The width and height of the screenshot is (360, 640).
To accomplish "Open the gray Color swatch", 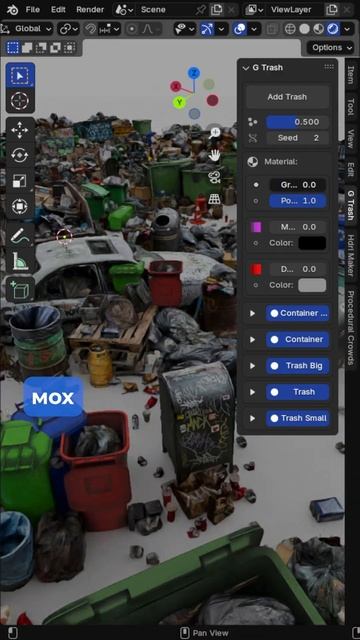I will (x=312, y=285).
